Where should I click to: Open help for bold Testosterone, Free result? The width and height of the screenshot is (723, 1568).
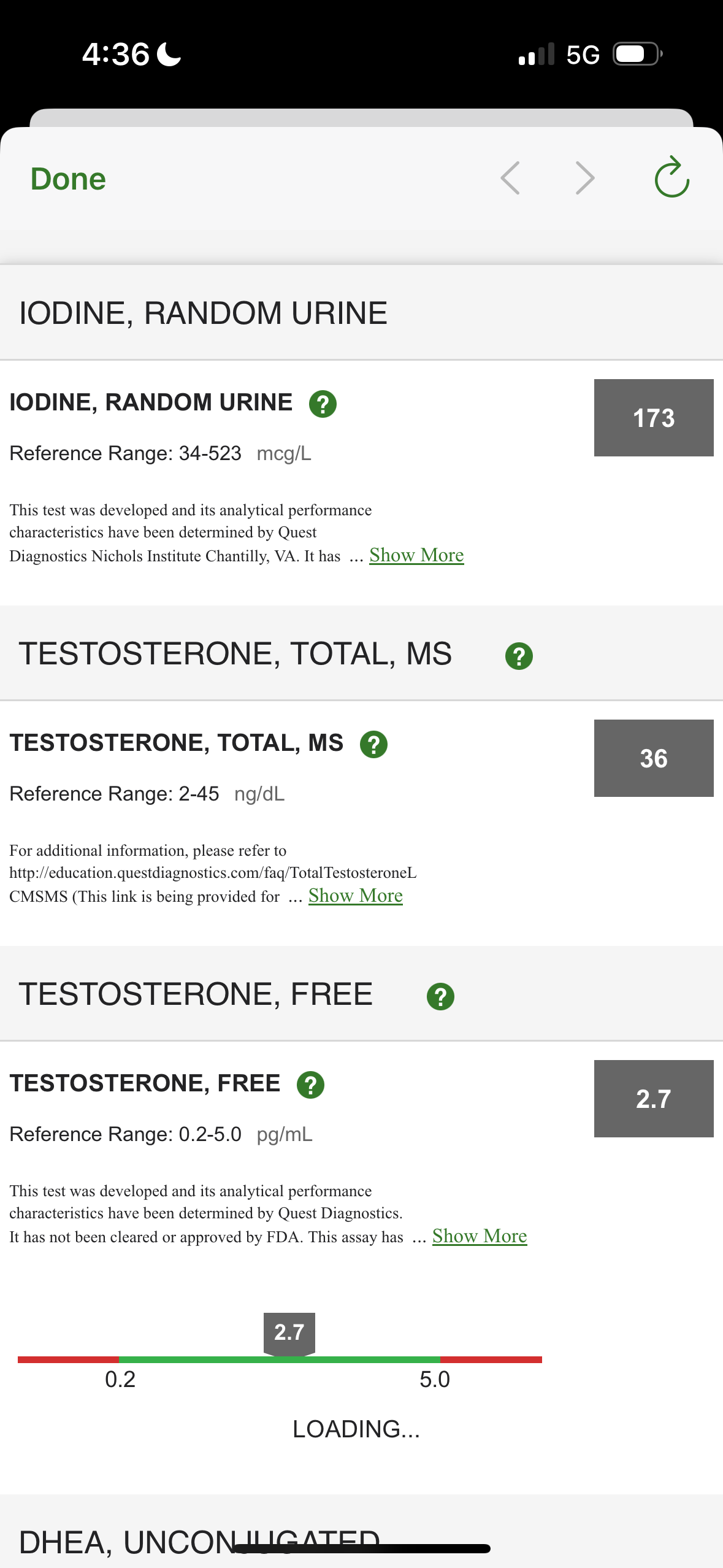310,1085
